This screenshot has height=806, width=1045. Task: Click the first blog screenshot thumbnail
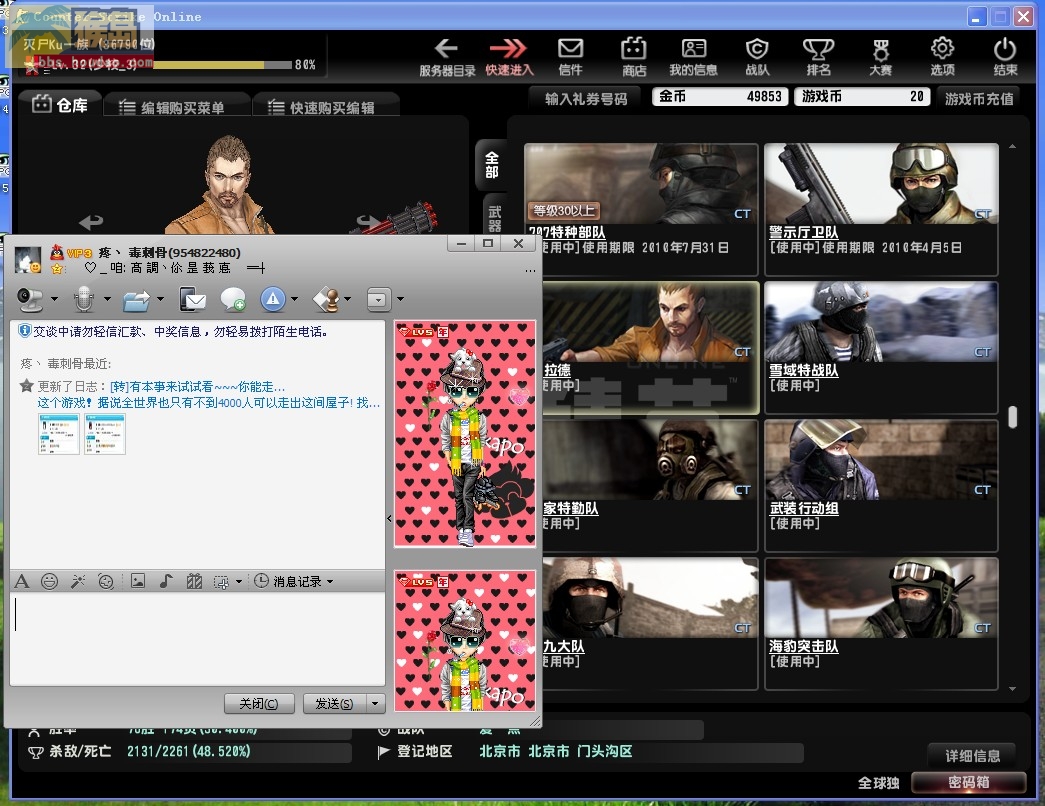(x=59, y=434)
